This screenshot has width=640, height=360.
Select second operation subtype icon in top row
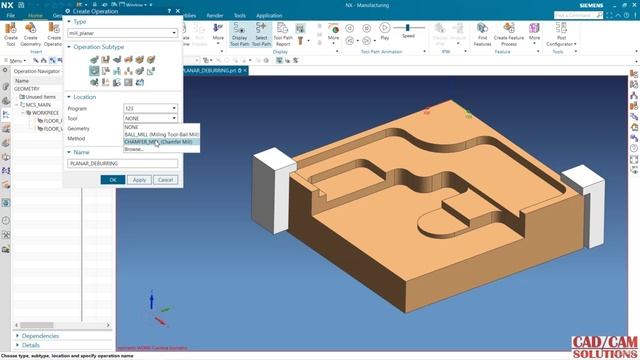(x=105, y=60)
